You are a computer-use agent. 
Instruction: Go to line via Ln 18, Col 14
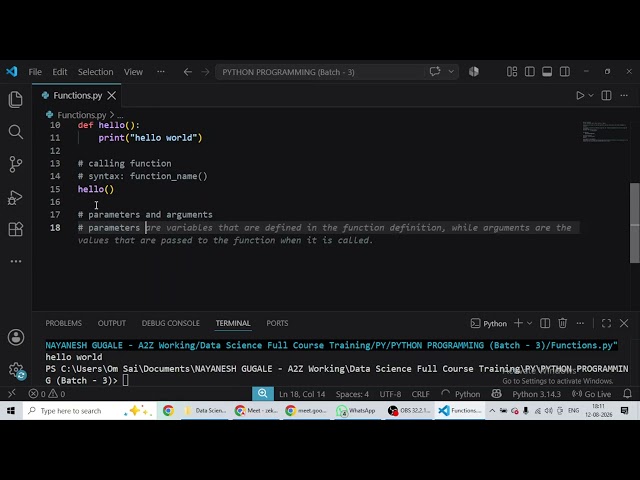pyautogui.click(x=302, y=394)
